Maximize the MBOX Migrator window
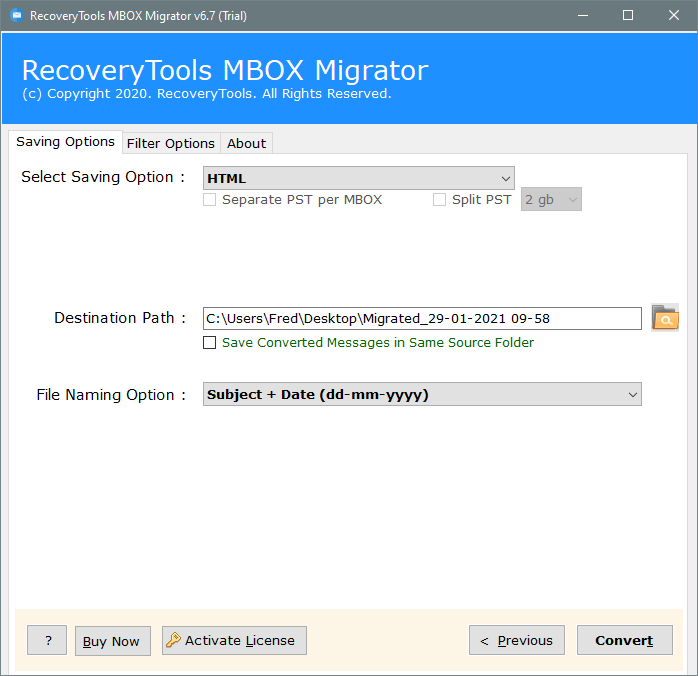Image resolution: width=698 pixels, height=676 pixels. 628,16
